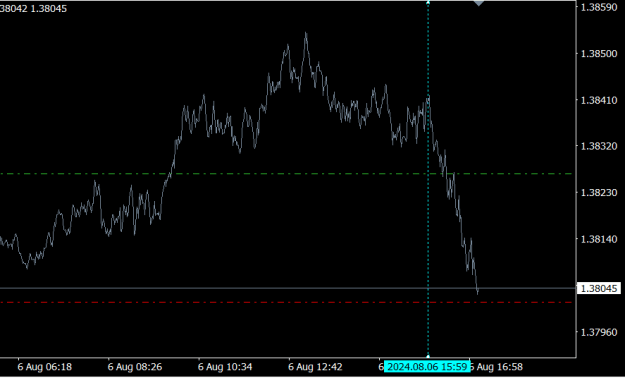Click the time label 6 Aug 12:42

[315, 366]
